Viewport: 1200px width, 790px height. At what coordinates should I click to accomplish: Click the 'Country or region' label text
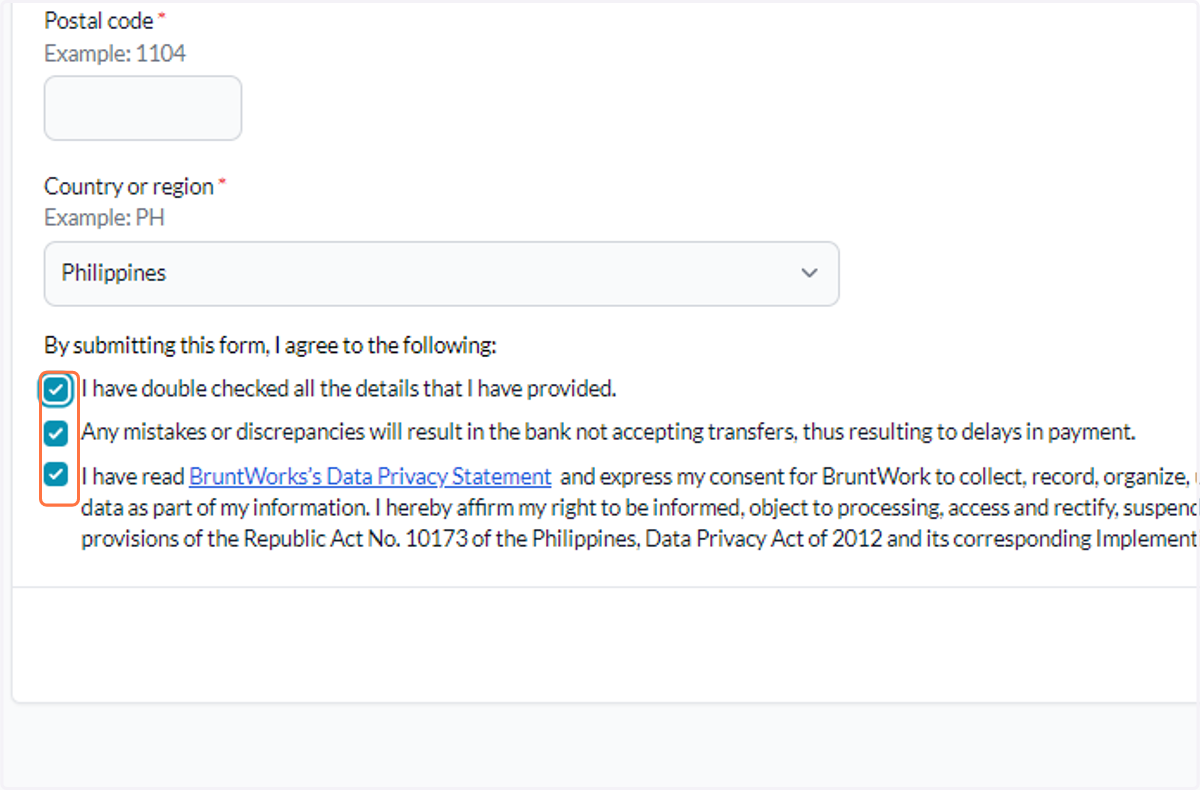[129, 186]
